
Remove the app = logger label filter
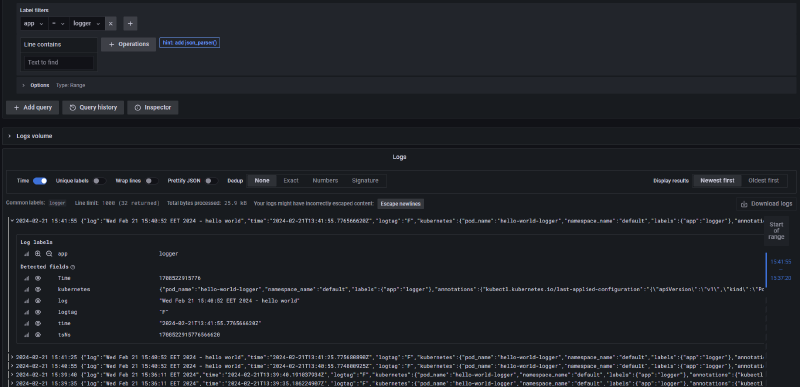(111, 23)
